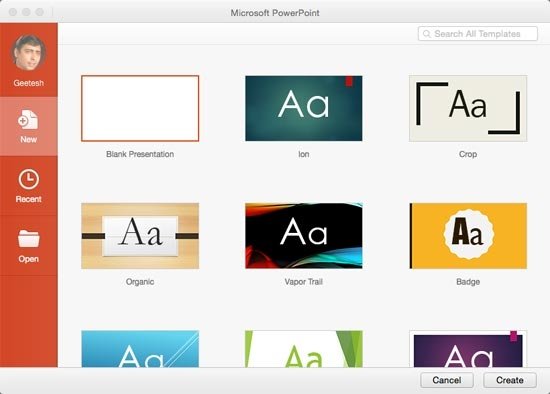Click the Vapor Trail label text

click(304, 282)
